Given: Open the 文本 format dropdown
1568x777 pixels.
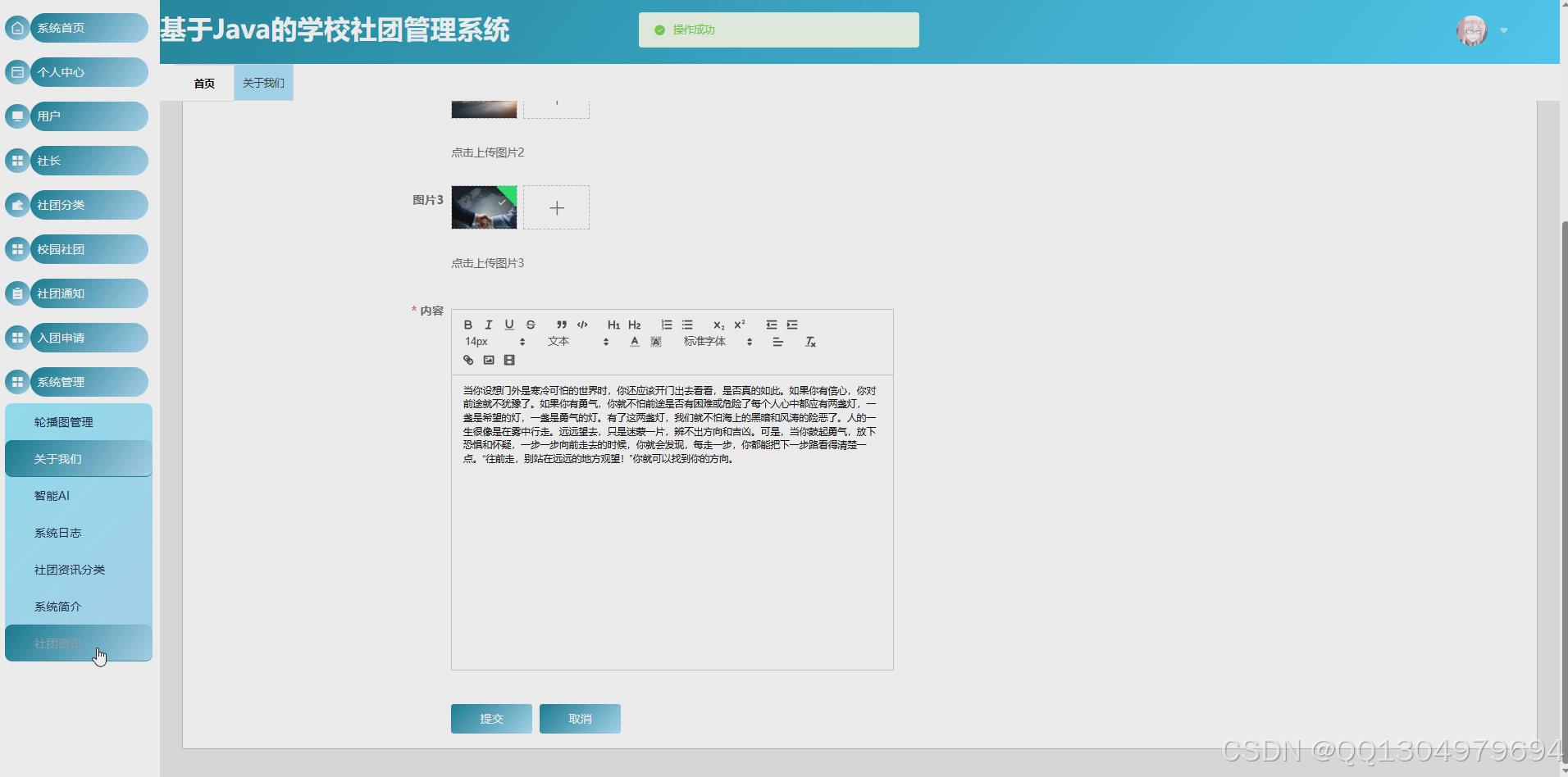Looking at the screenshot, I should (x=574, y=342).
